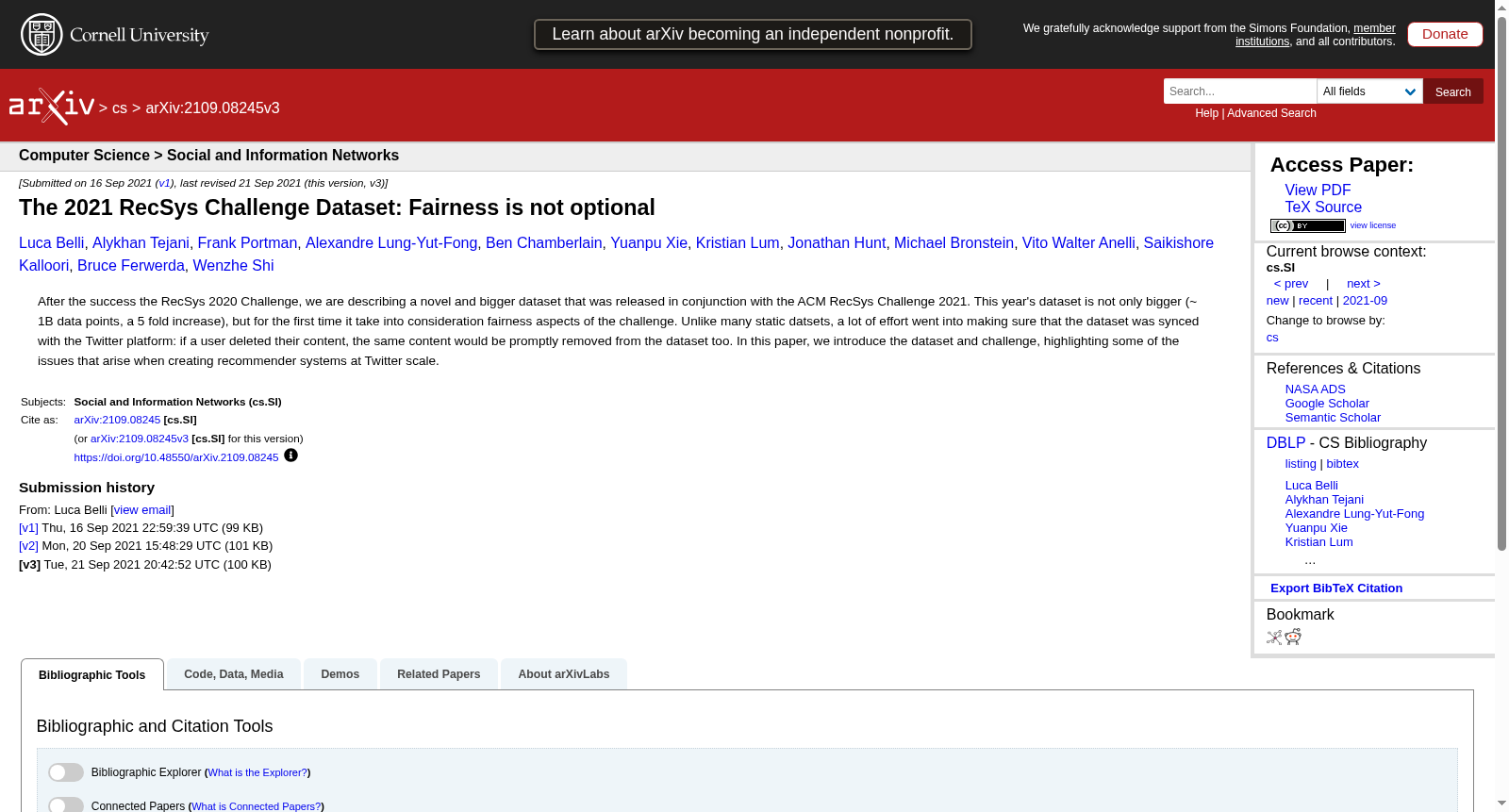The width and height of the screenshot is (1509, 812).
Task: Open the Help link
Action: pos(1206,113)
